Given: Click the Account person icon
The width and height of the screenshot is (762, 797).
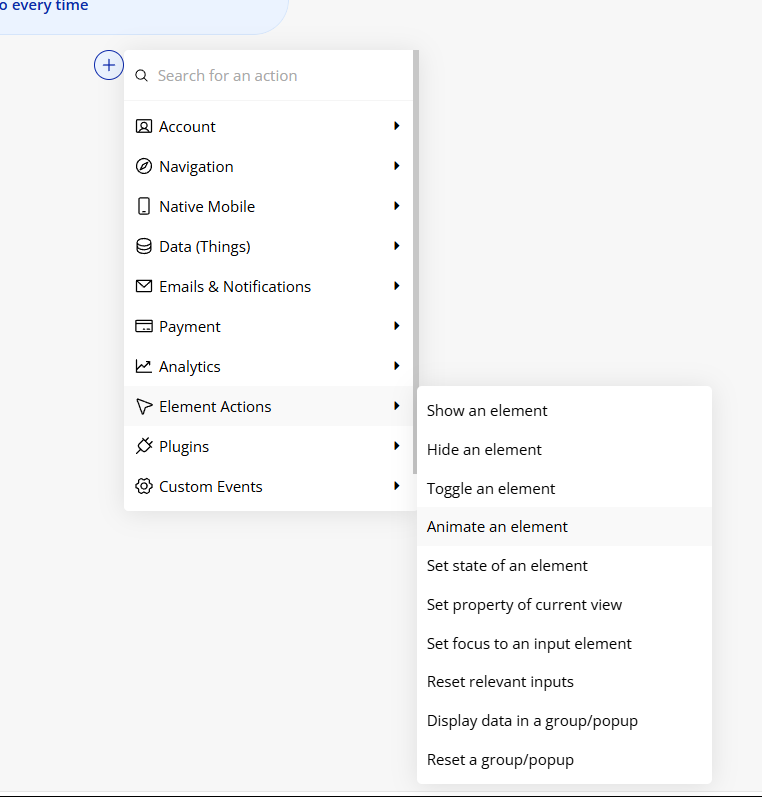Looking at the screenshot, I should (x=144, y=126).
